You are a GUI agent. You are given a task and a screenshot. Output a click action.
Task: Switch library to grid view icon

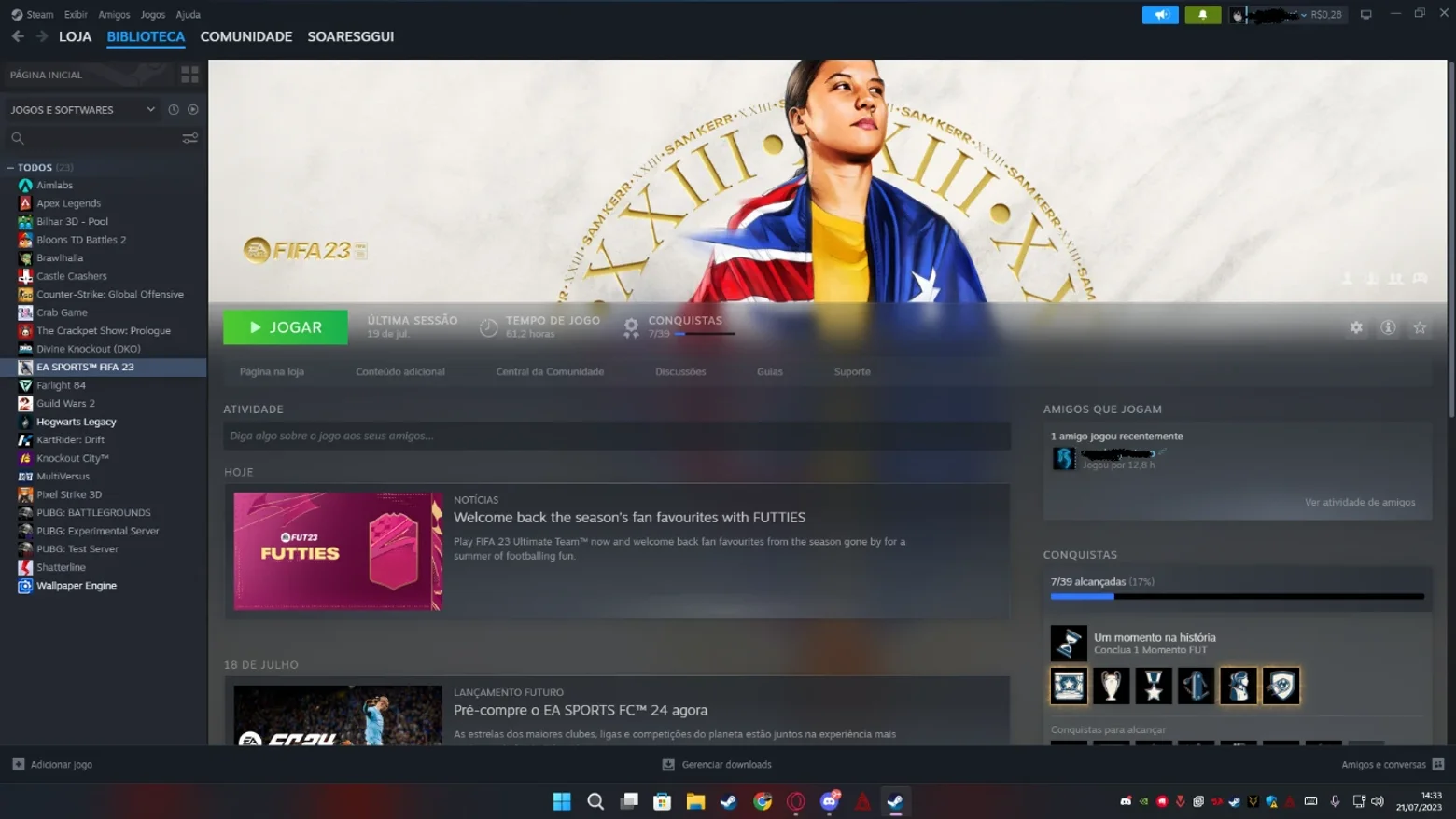click(189, 75)
